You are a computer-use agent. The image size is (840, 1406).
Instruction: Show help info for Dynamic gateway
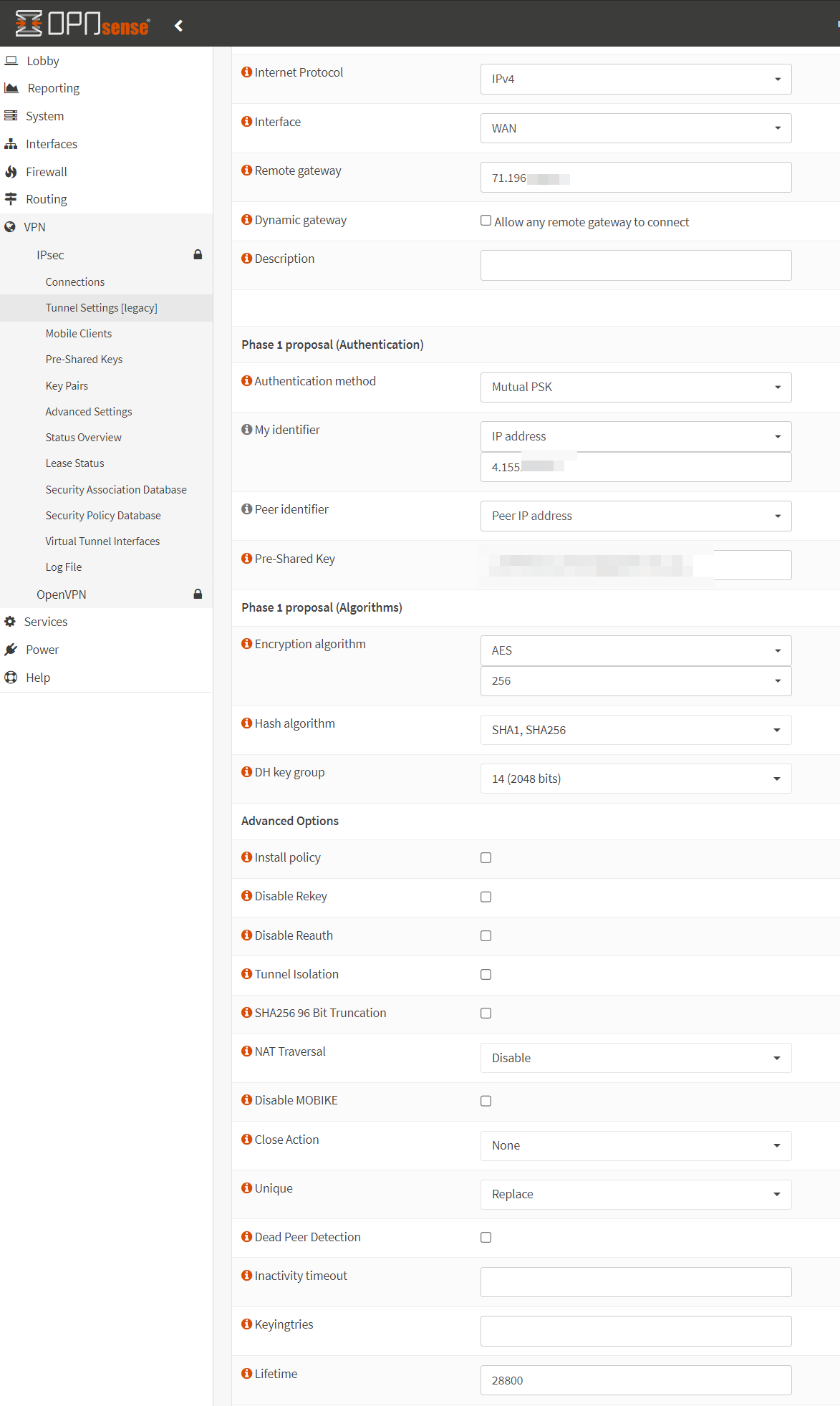pyautogui.click(x=247, y=219)
